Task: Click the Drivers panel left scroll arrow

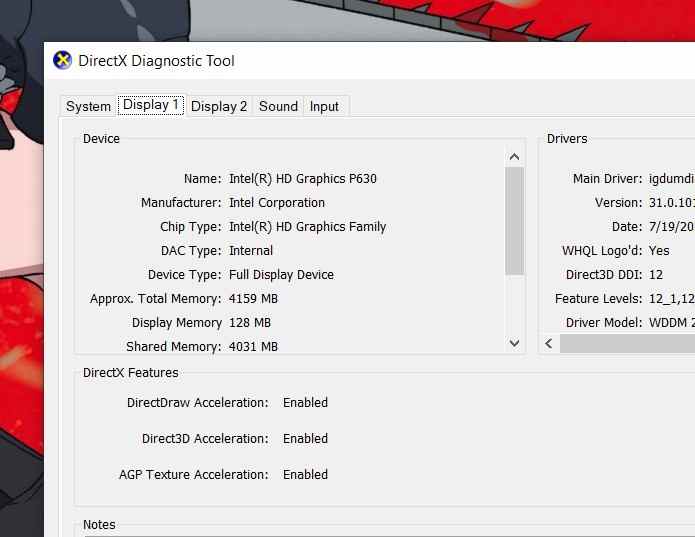Action: point(549,343)
